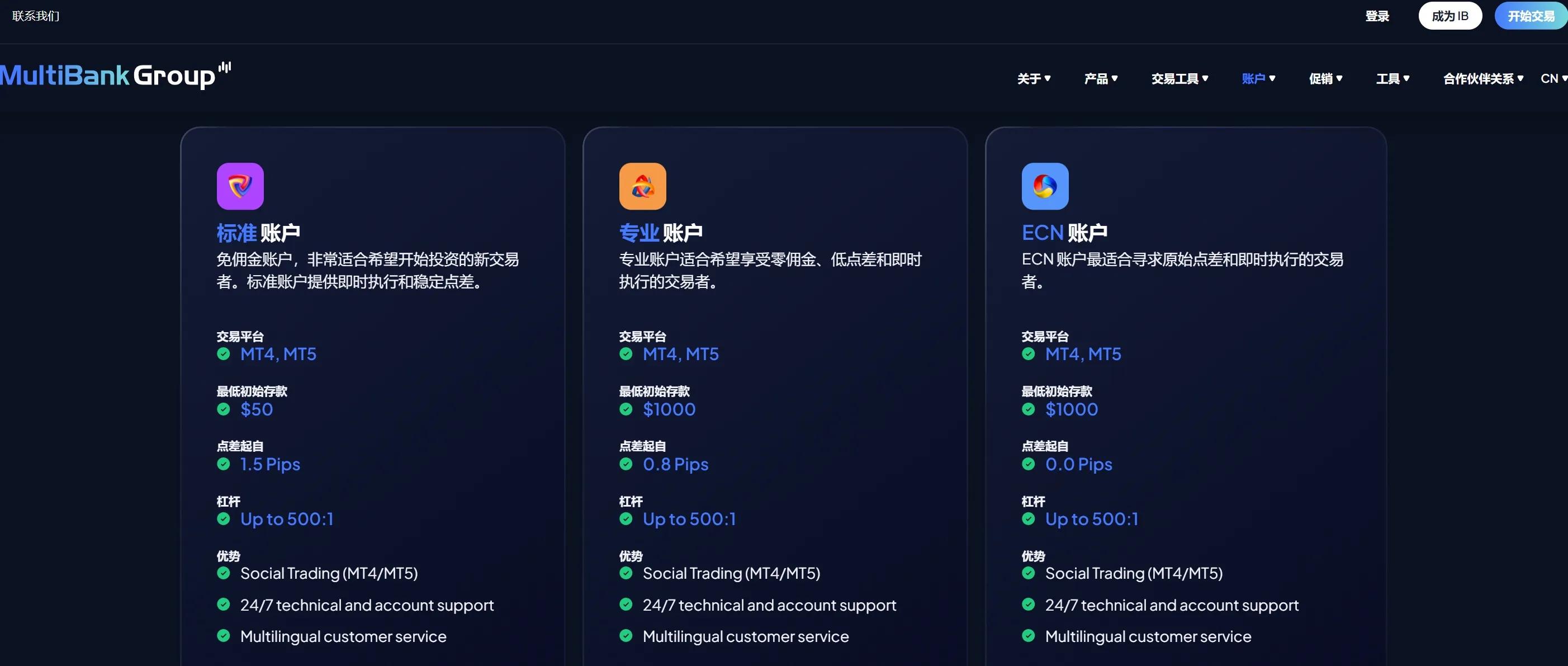This screenshot has width=1568, height=666.
Task: Click check beside MT4, MT5 in ECN card
Action: [x=1028, y=354]
